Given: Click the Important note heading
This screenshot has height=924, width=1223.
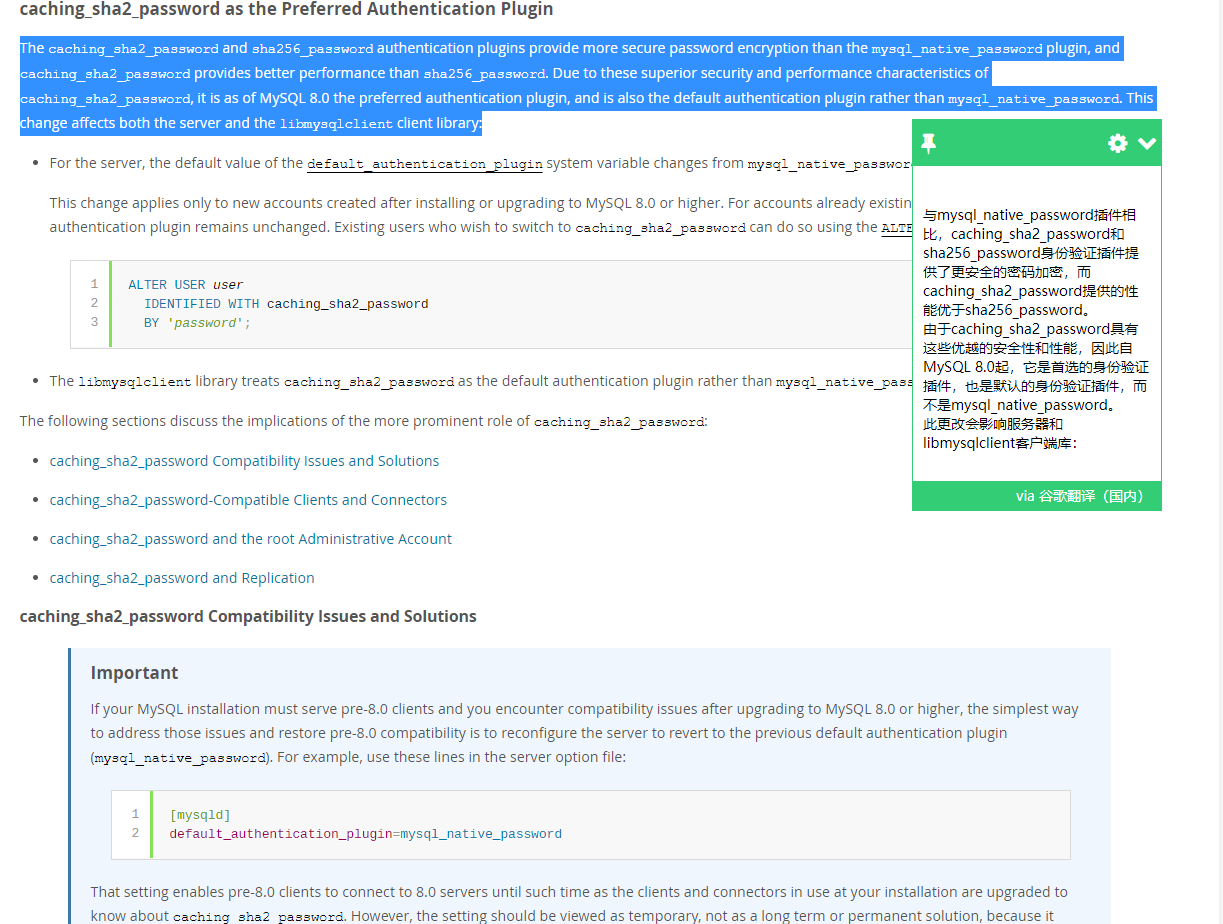Looking at the screenshot, I should (x=134, y=672).
